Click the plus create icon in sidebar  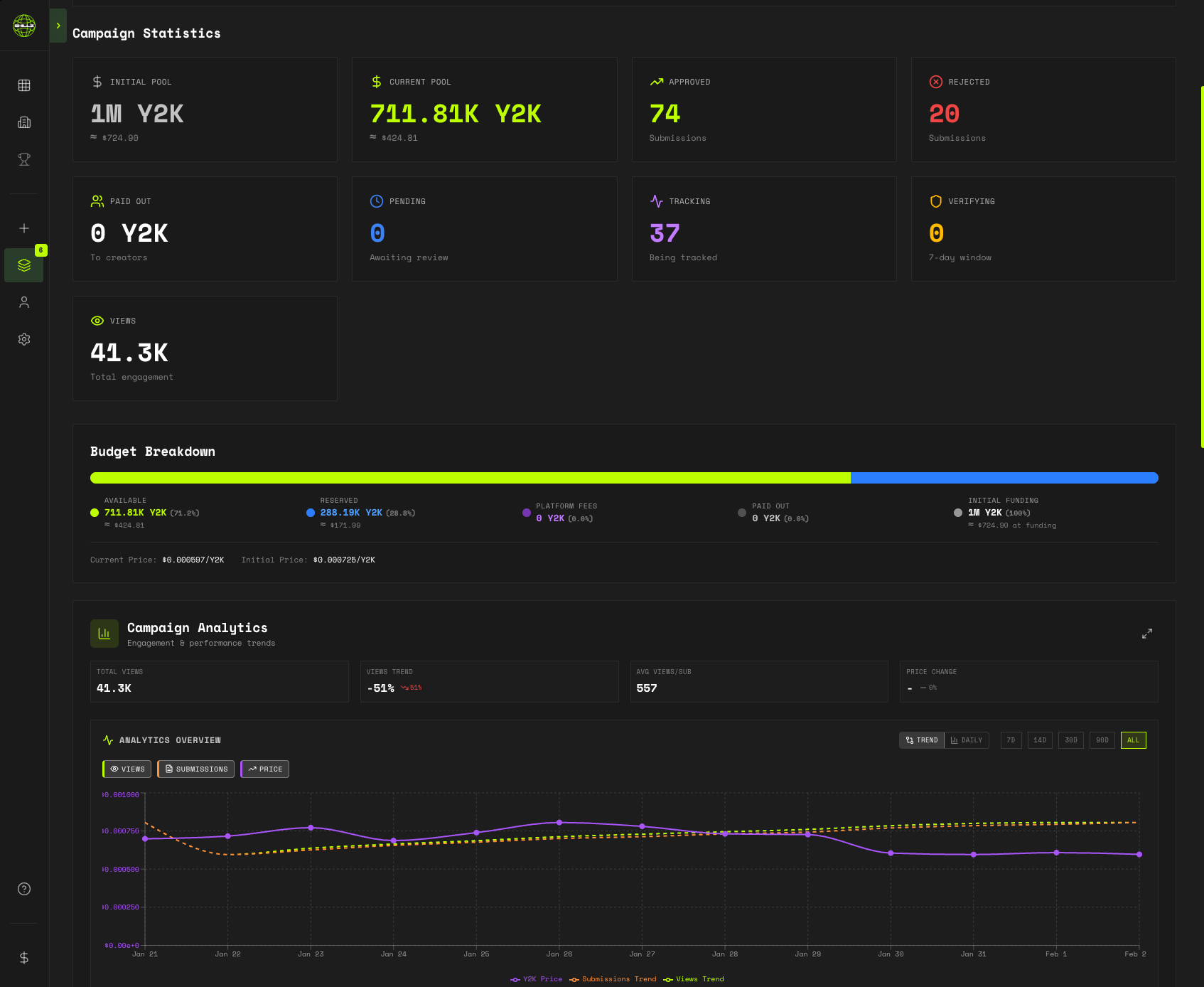click(x=24, y=228)
